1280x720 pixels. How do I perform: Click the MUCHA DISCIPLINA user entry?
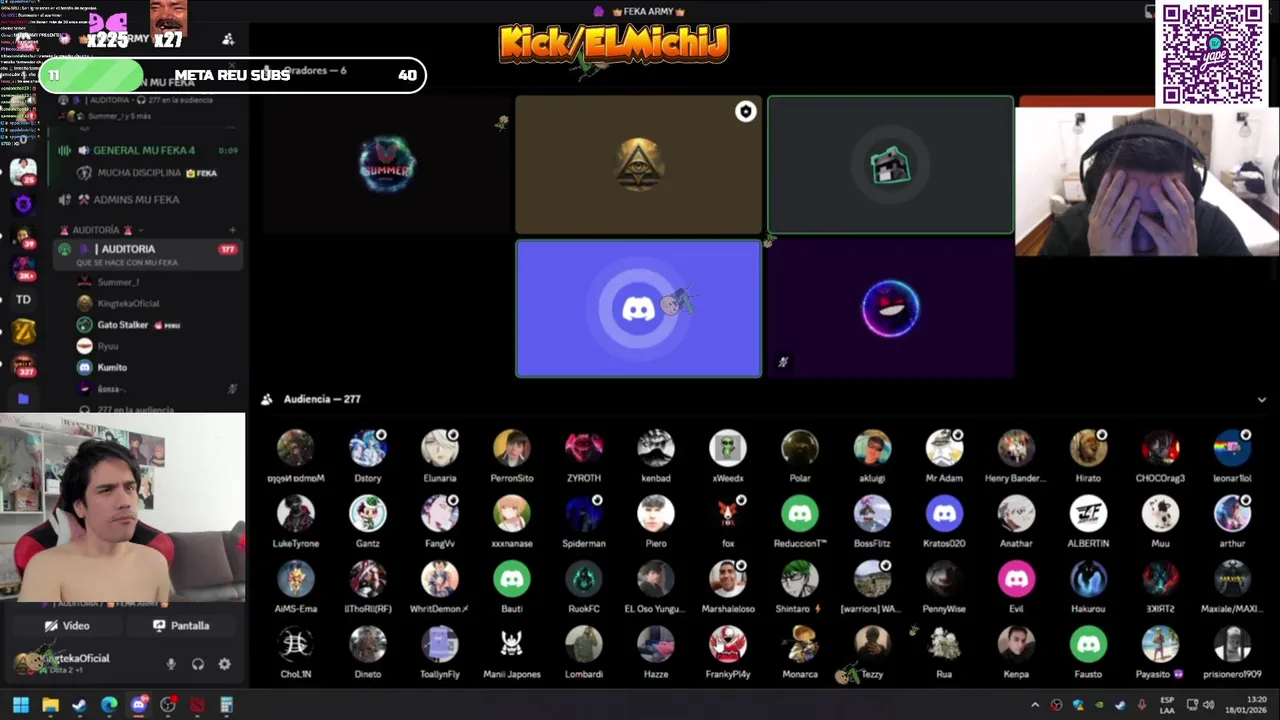point(147,173)
